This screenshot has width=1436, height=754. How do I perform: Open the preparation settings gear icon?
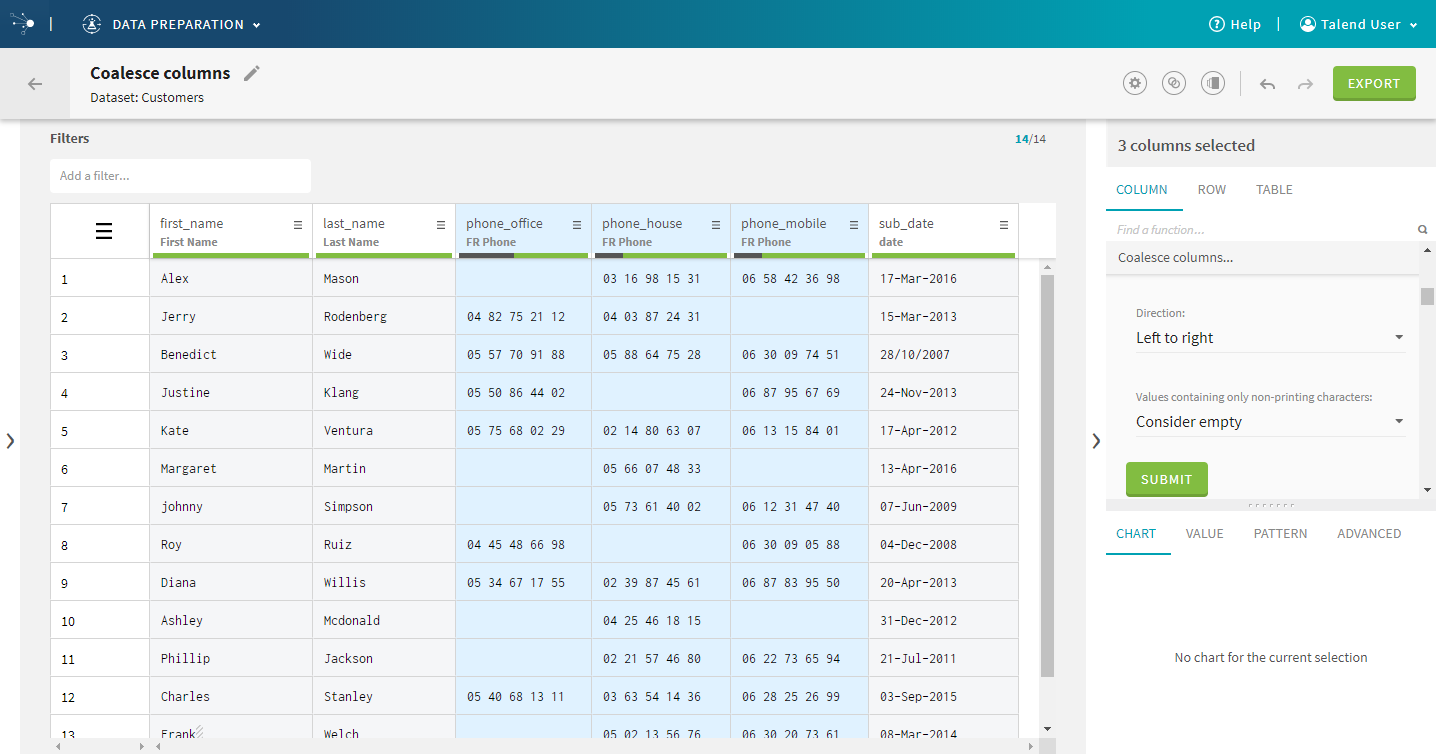coord(1134,84)
